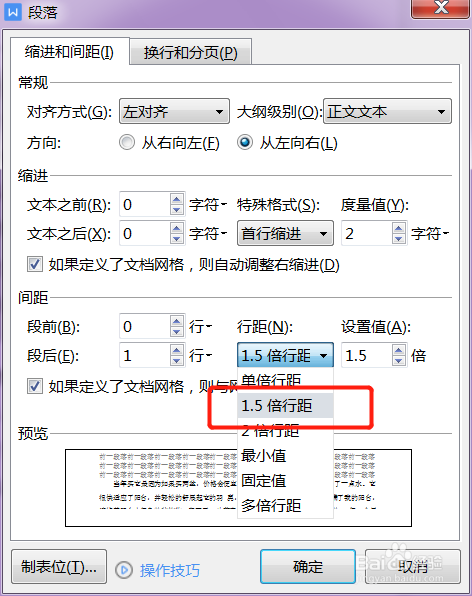Open unit dropdown 字符 next to 文本之前

pos(208,204)
